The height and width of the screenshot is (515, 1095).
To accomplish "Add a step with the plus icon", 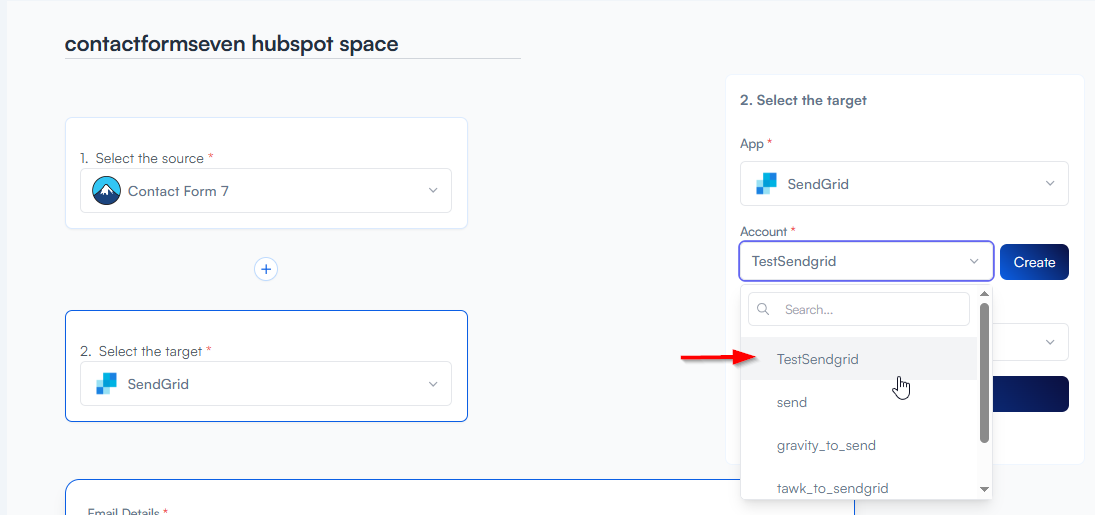I will click(265, 269).
